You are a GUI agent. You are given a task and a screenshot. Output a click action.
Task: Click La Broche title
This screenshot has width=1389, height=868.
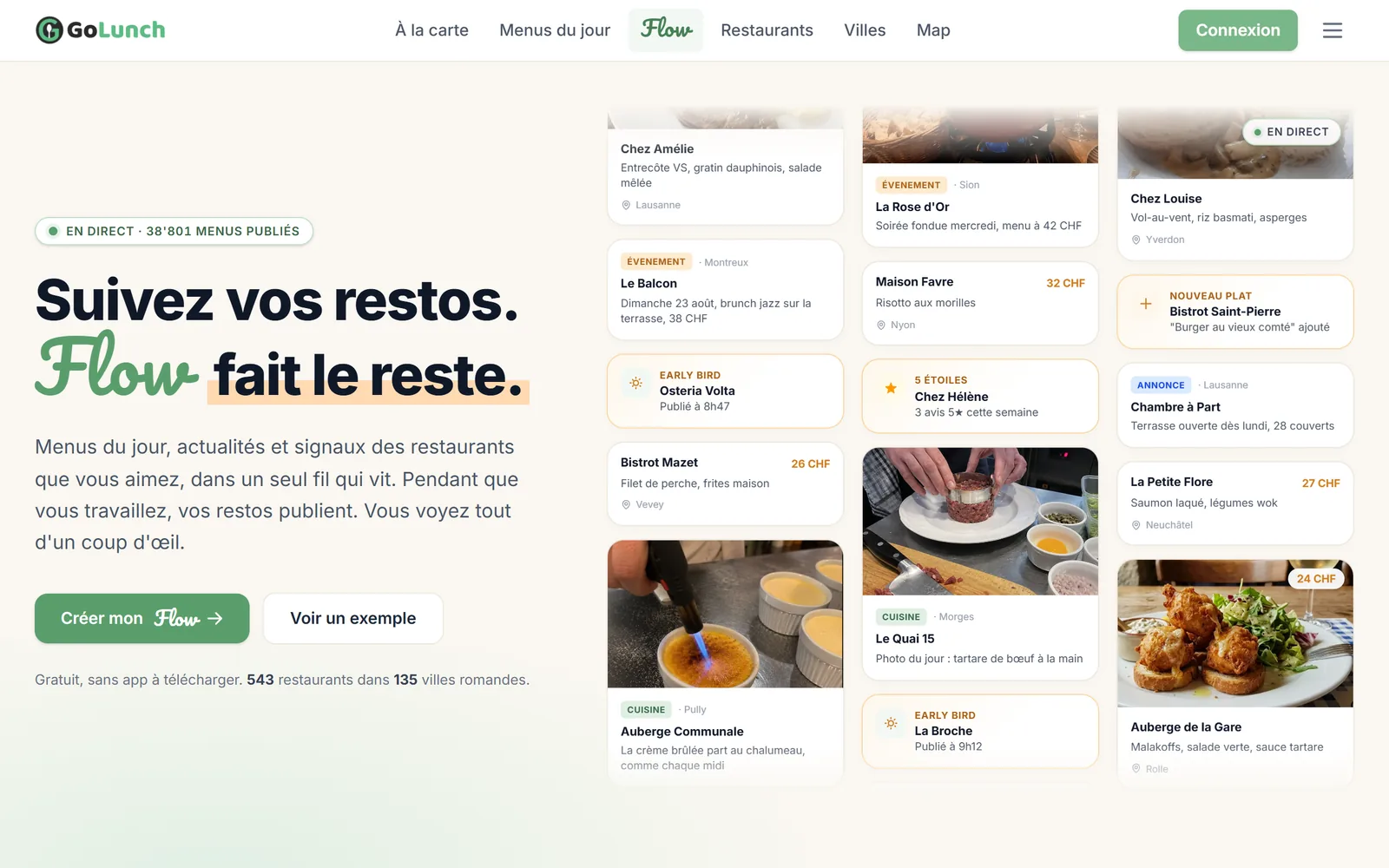click(944, 732)
